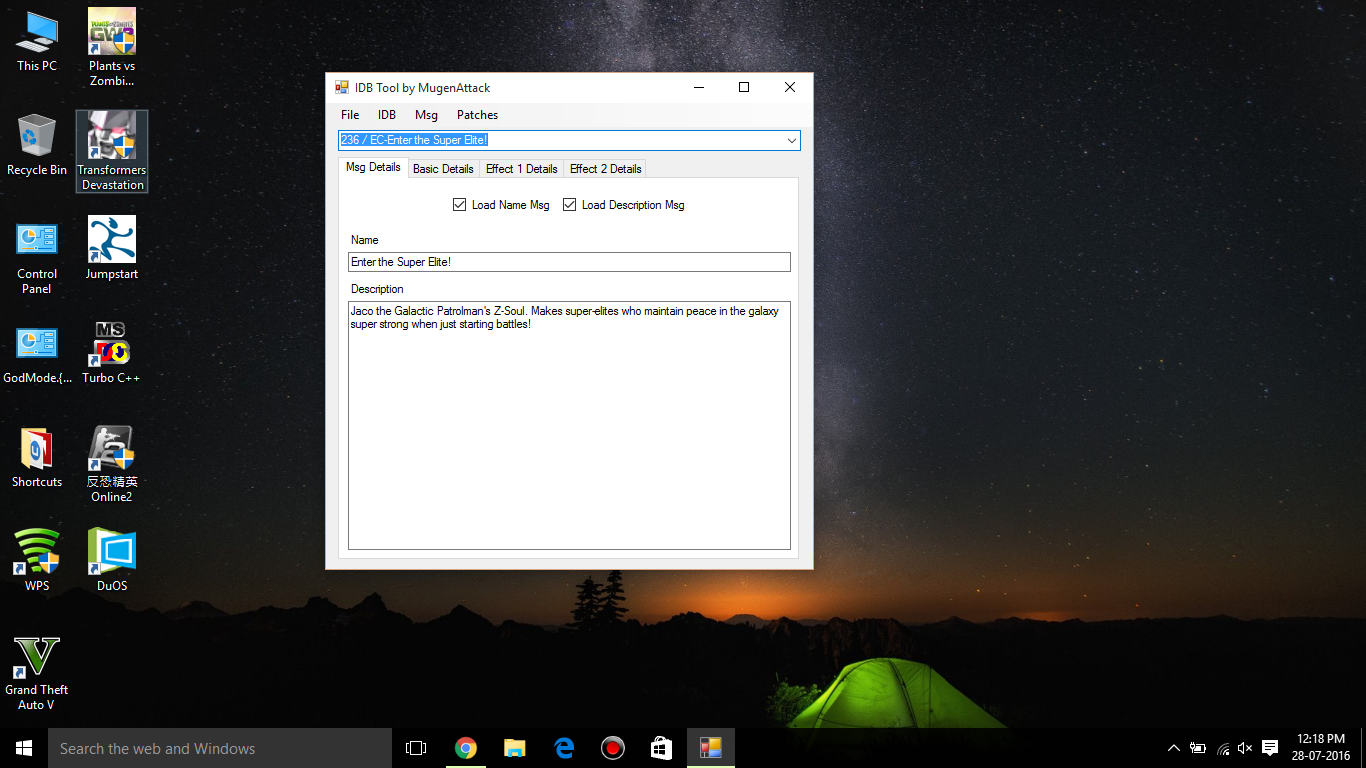Image resolution: width=1366 pixels, height=768 pixels.
Task: Click the muted volume tray icon
Action: tap(1245, 748)
